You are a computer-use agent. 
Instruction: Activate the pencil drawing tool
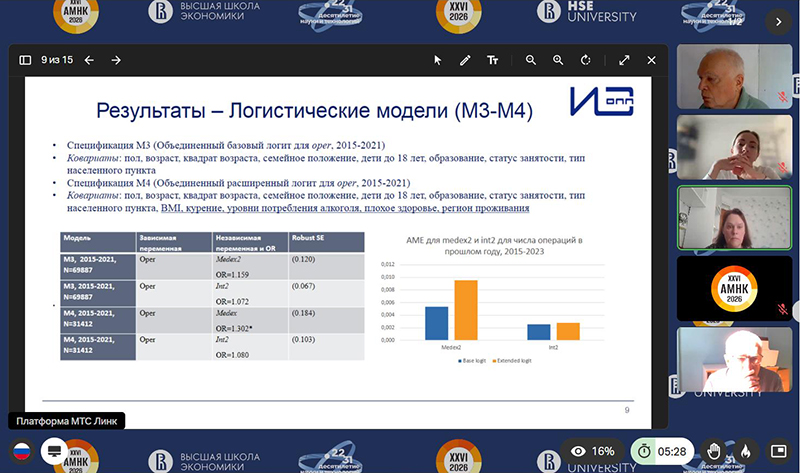click(x=465, y=60)
